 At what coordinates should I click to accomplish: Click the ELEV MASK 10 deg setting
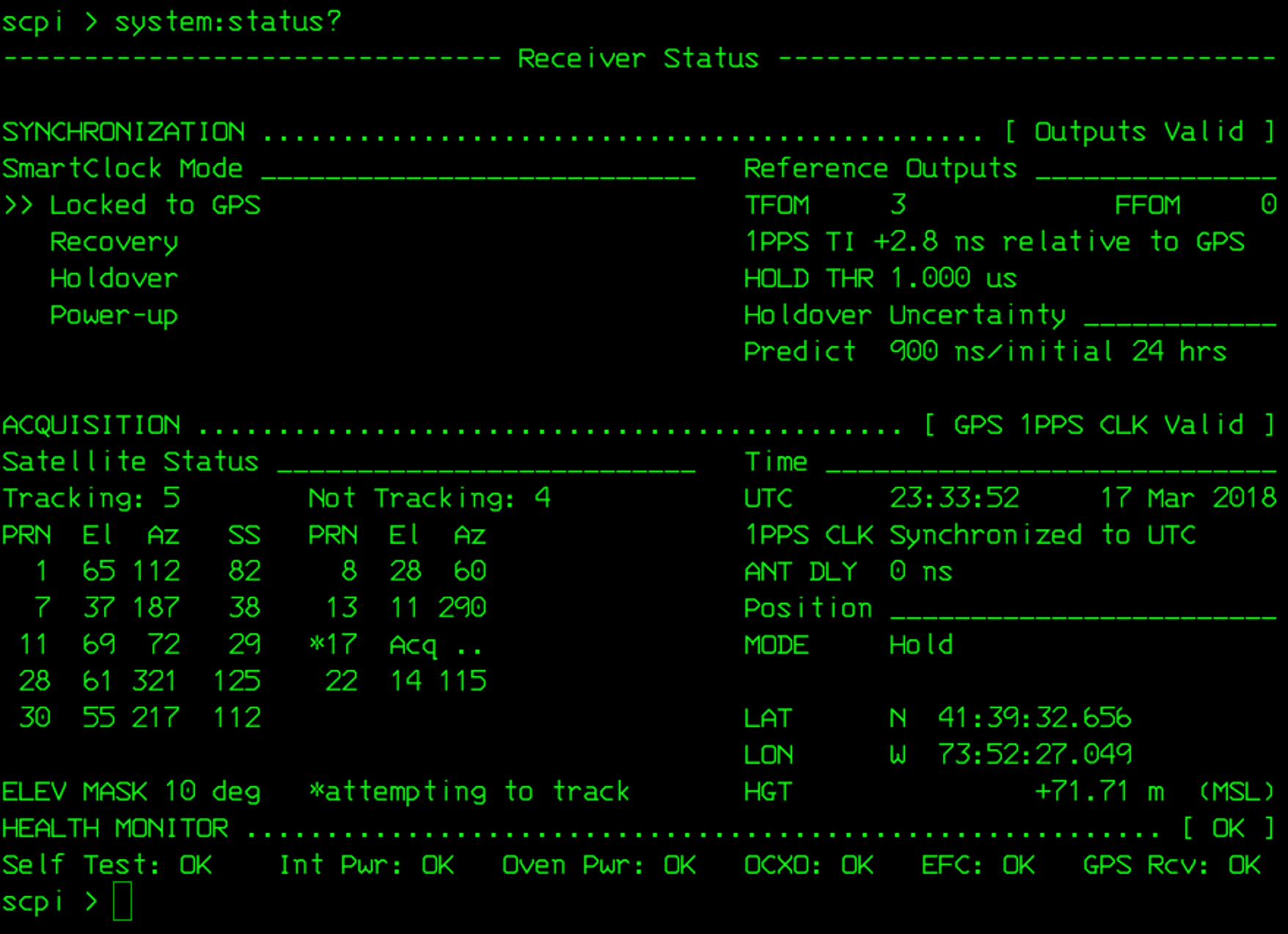point(131,792)
